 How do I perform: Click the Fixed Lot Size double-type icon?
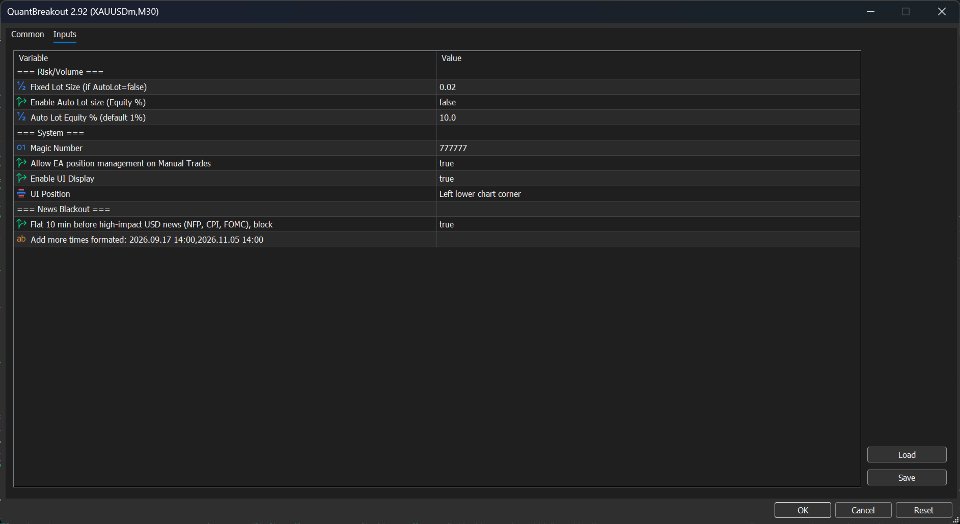coord(21,87)
